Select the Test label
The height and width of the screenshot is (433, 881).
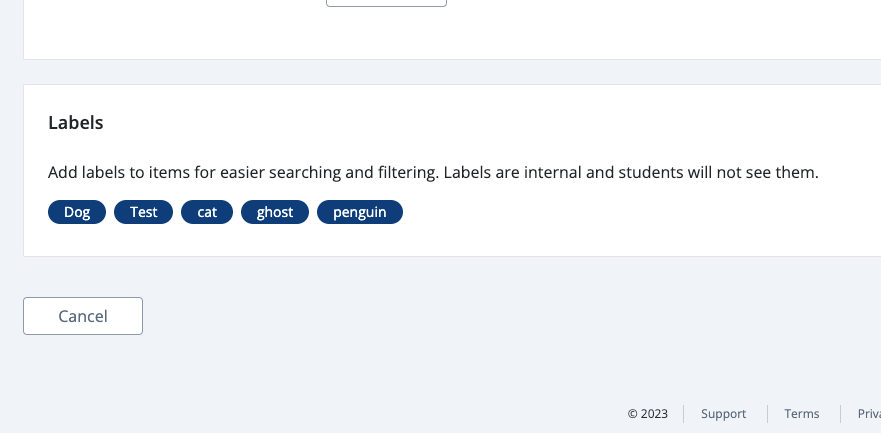(x=144, y=212)
